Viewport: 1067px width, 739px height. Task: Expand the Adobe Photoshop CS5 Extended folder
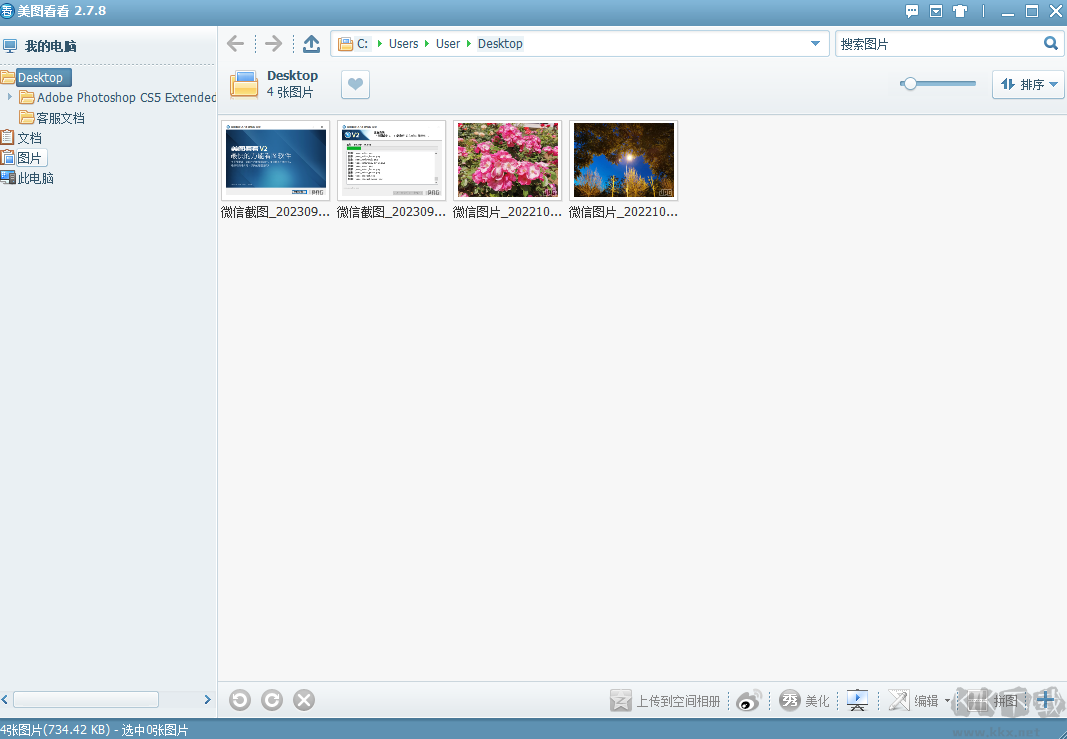point(10,97)
